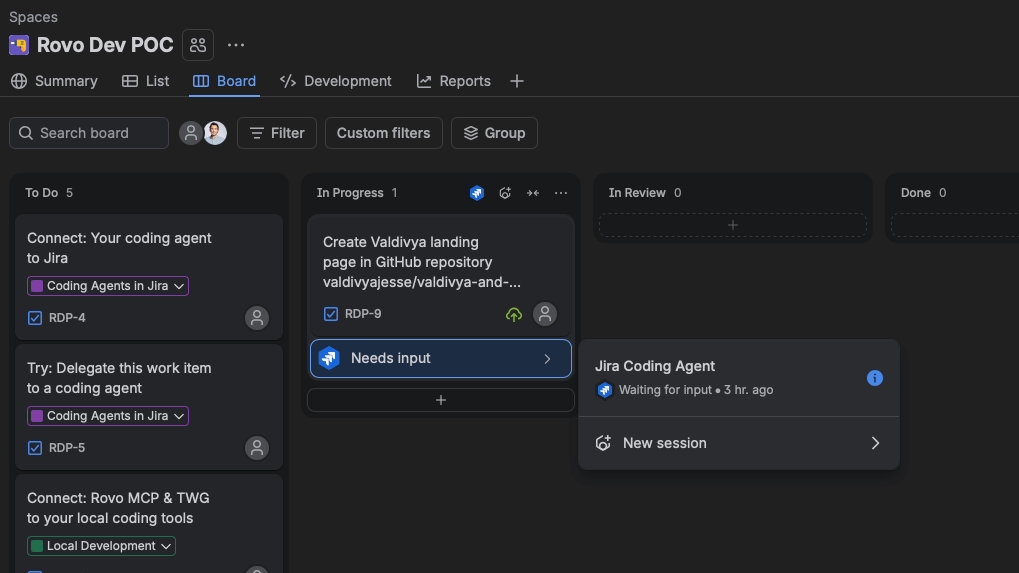The width and height of the screenshot is (1019, 573).
Task: Open the Connect: Rovo MCP & TWG card
Action: [x=149, y=524]
